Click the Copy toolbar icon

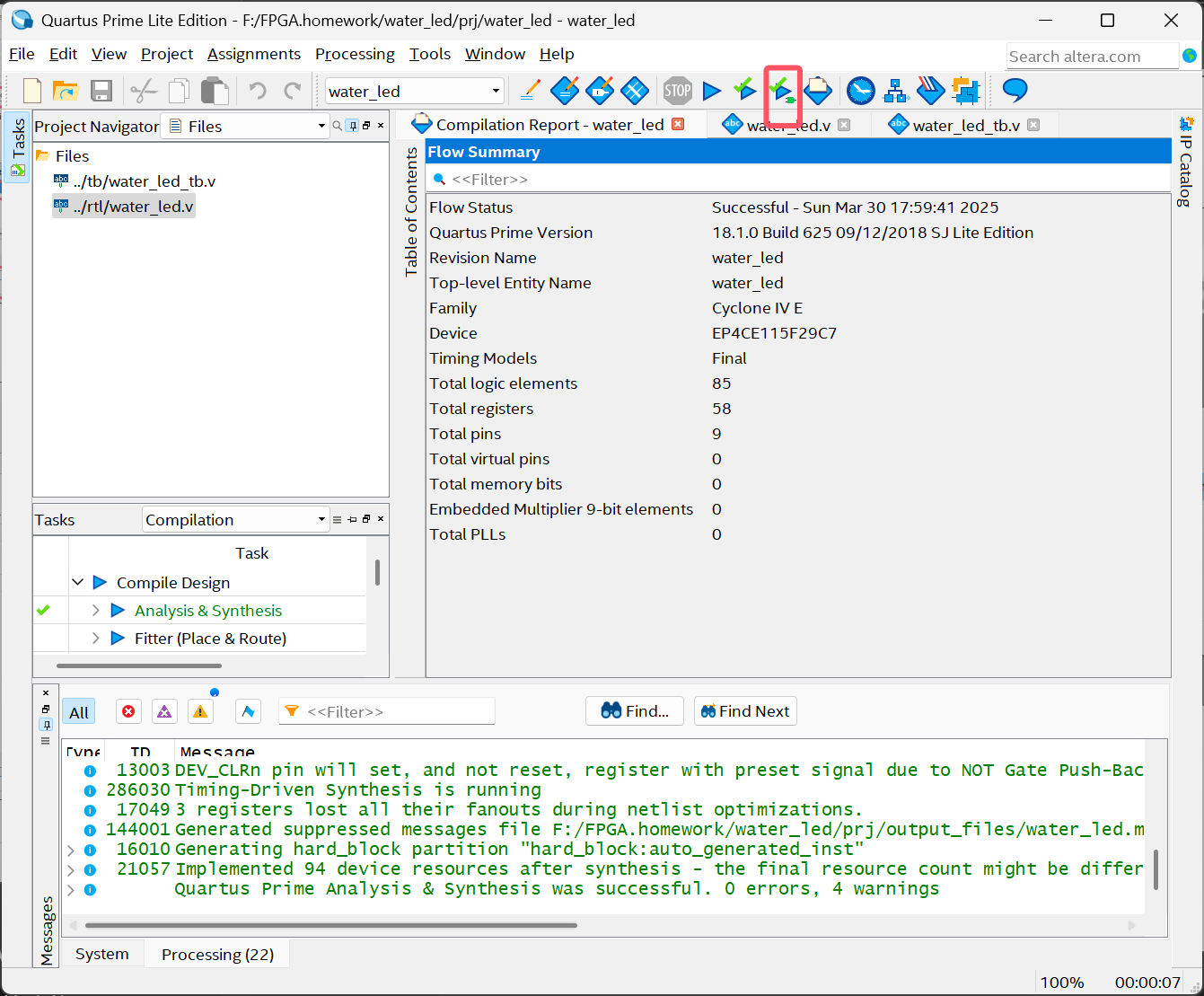point(180,91)
